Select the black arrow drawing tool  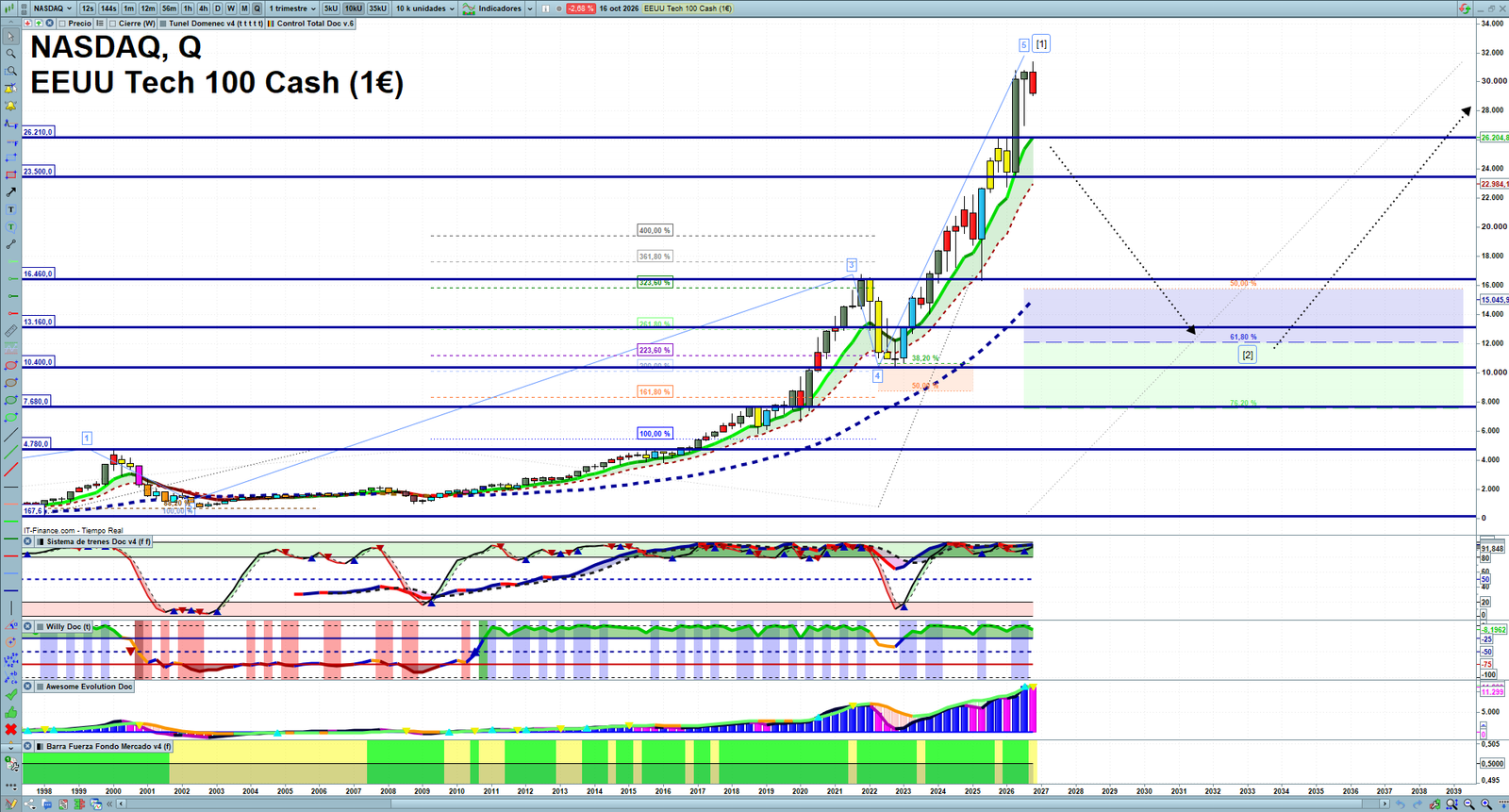coord(10,191)
